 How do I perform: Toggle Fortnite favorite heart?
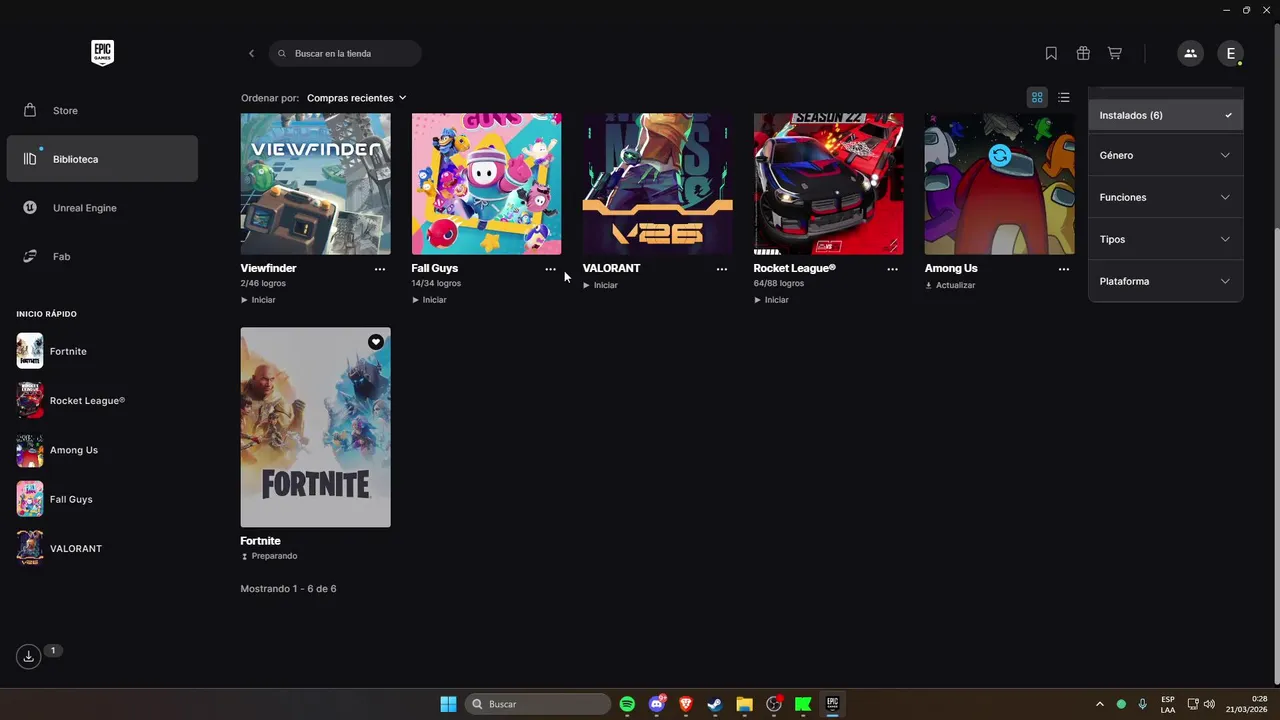tap(375, 342)
